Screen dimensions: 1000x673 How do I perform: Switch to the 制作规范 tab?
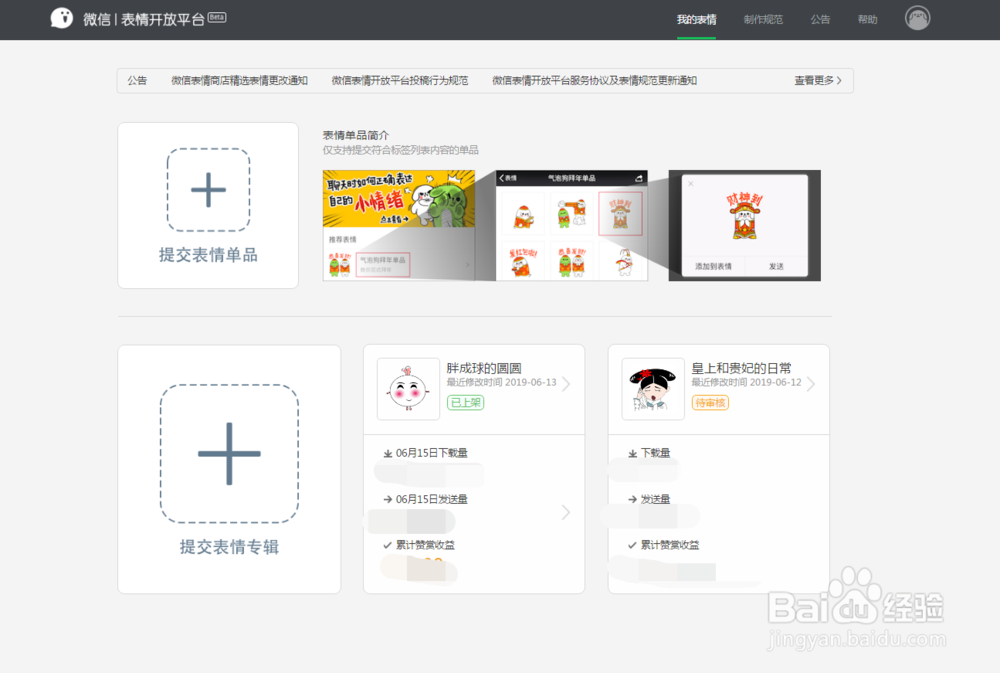[x=763, y=19]
